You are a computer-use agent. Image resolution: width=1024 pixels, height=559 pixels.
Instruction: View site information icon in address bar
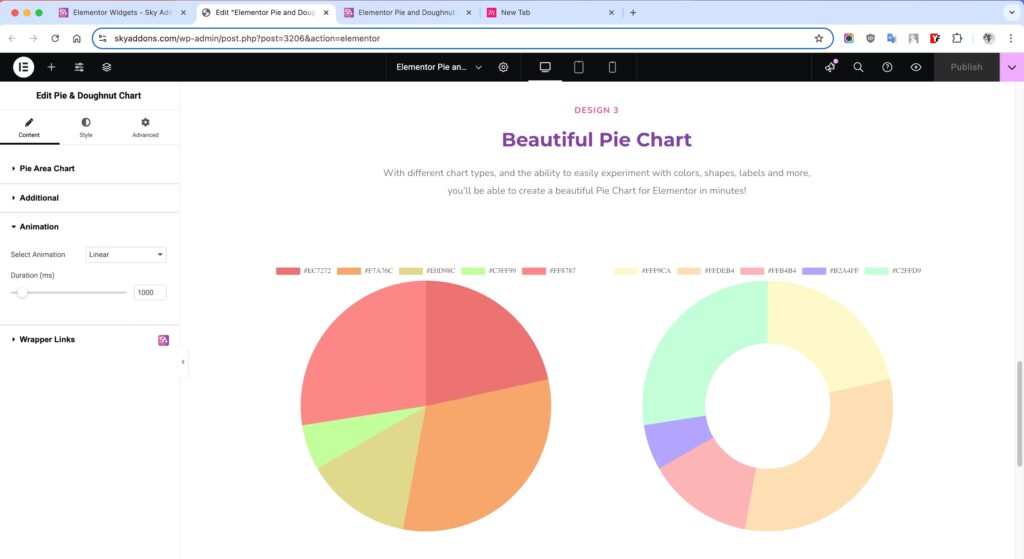coord(103,39)
